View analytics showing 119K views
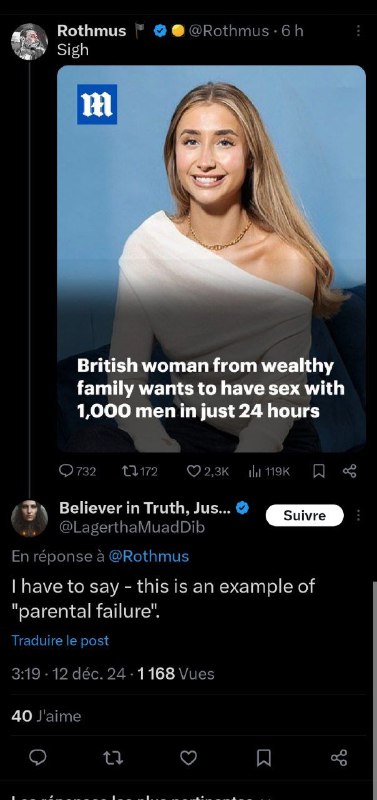 coord(268,471)
